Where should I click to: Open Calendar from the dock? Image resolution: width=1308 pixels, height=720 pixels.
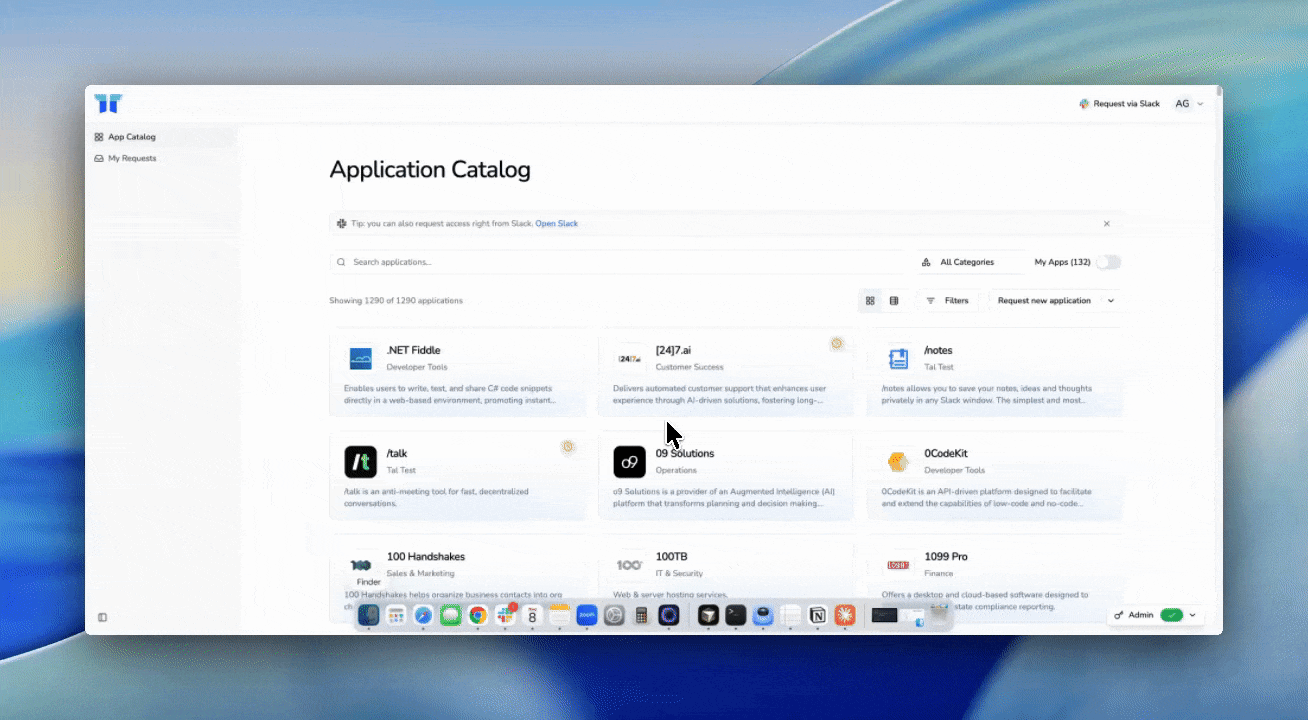pyautogui.click(x=532, y=616)
